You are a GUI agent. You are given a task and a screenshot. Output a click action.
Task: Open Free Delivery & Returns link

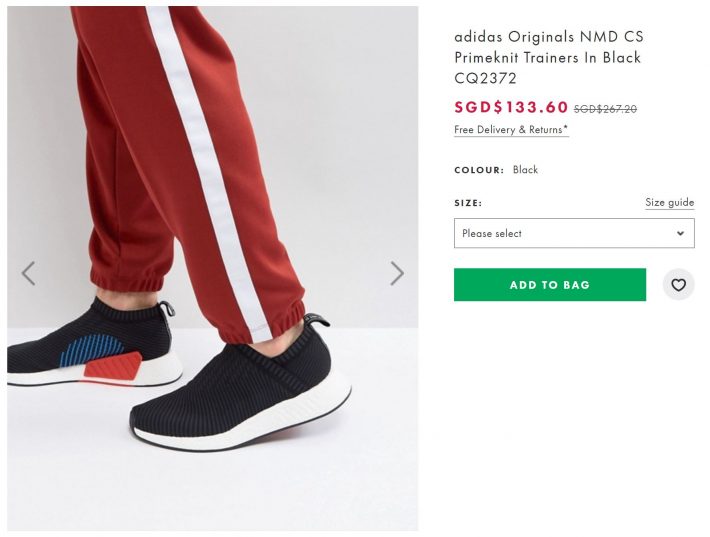point(511,130)
